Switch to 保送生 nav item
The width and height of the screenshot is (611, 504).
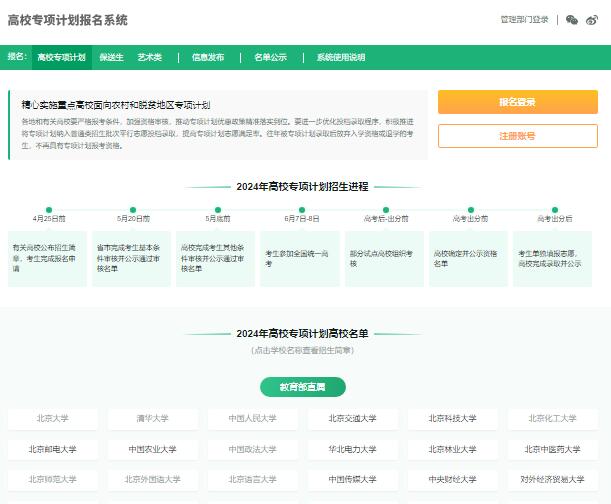pyautogui.click(x=111, y=57)
